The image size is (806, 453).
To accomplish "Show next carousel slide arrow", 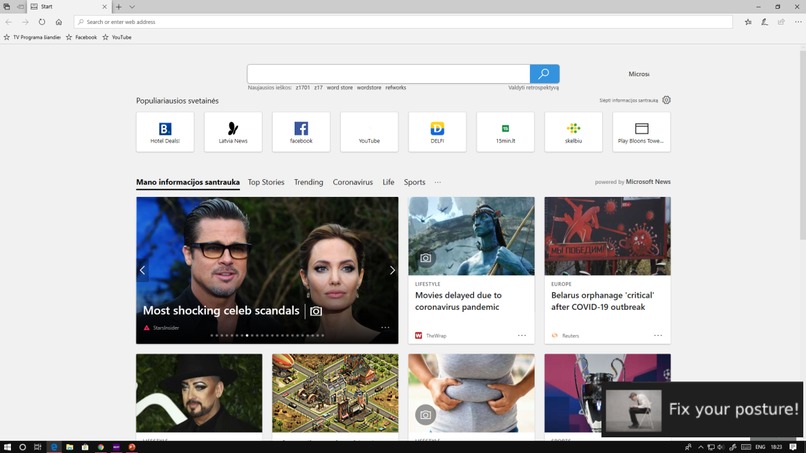I will point(392,270).
